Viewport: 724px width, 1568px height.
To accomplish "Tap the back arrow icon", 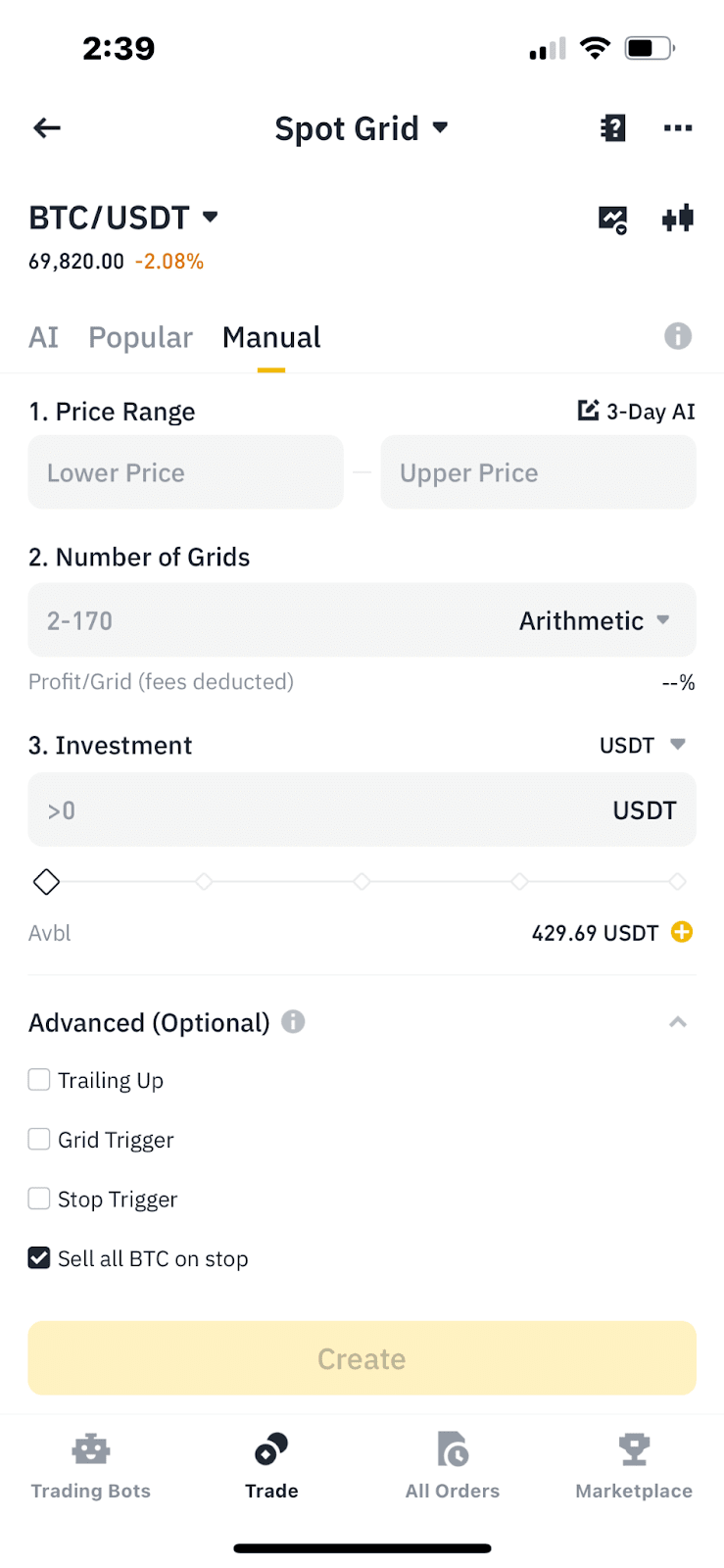I will point(47,128).
